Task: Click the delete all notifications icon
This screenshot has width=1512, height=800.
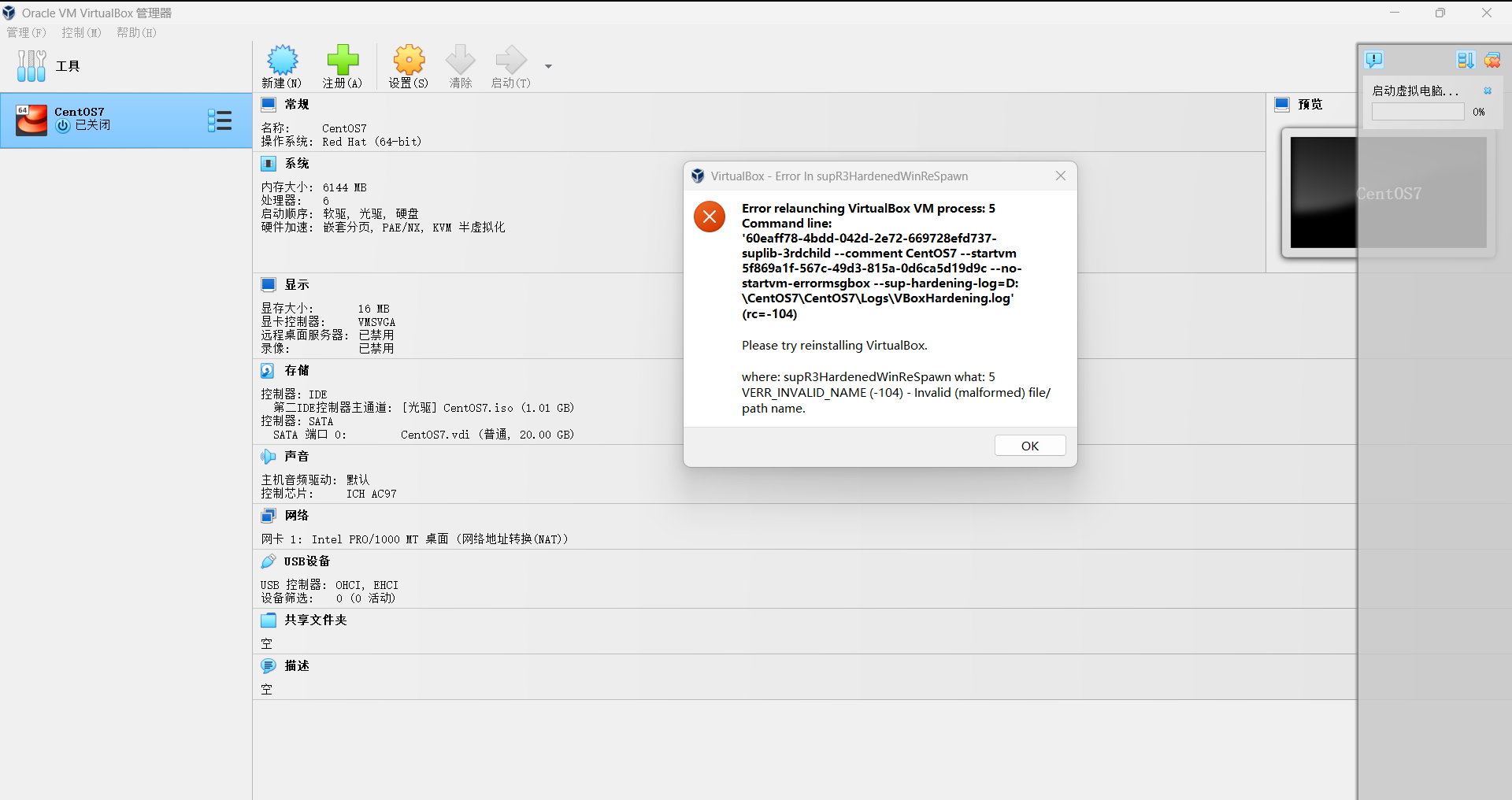Action: [x=1492, y=60]
